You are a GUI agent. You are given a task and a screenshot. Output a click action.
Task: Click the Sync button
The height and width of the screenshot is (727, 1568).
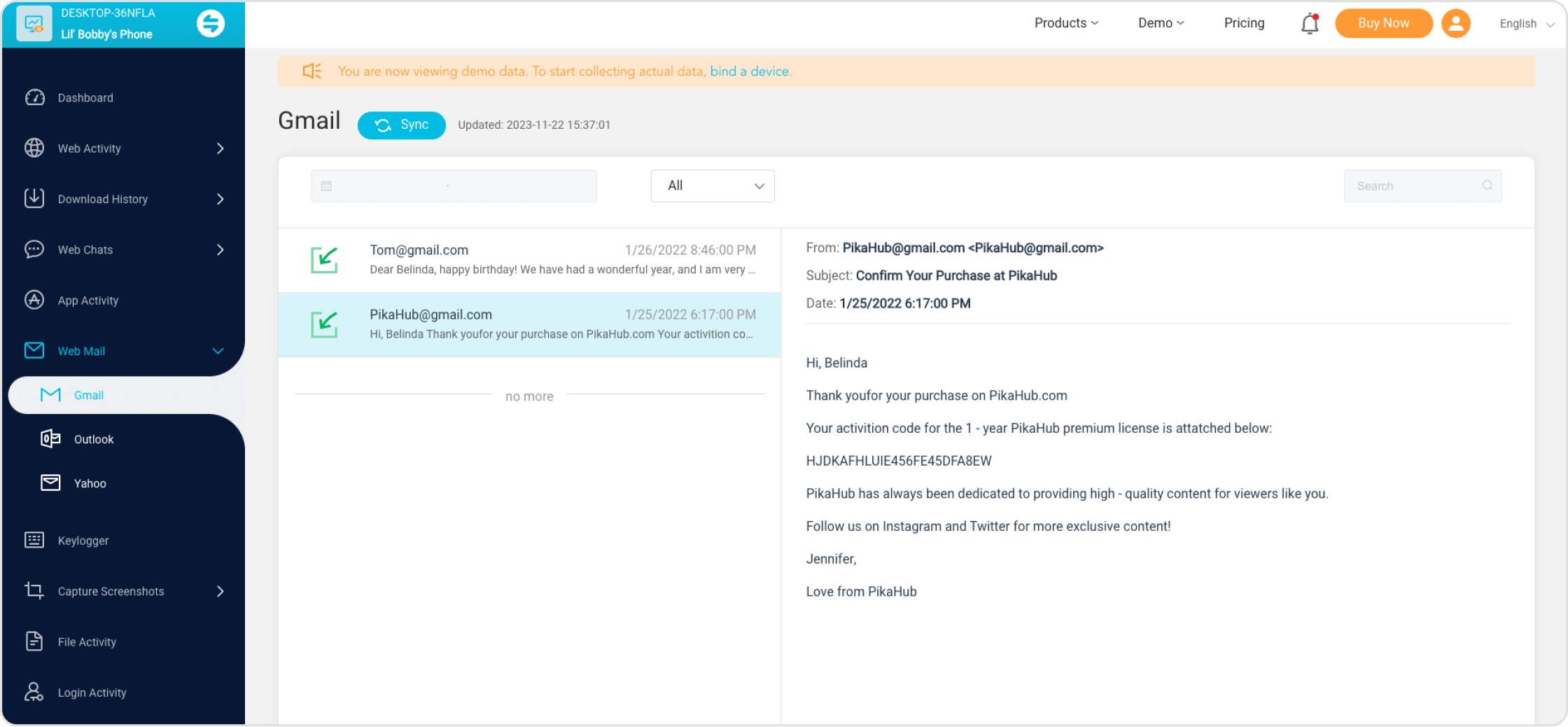[x=402, y=125]
